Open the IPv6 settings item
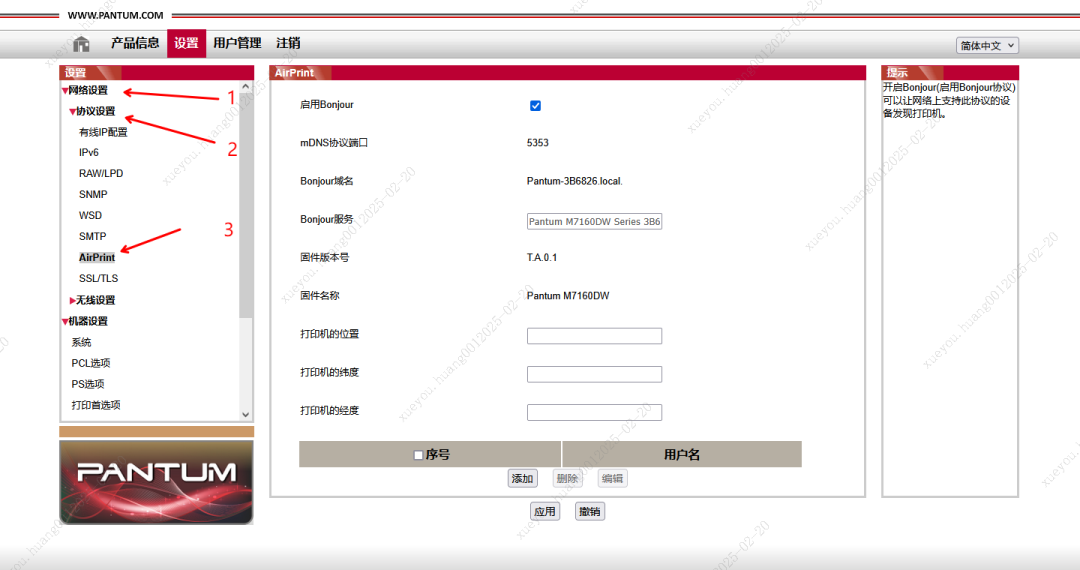Screen dimensions: 1080x570 coord(89,153)
